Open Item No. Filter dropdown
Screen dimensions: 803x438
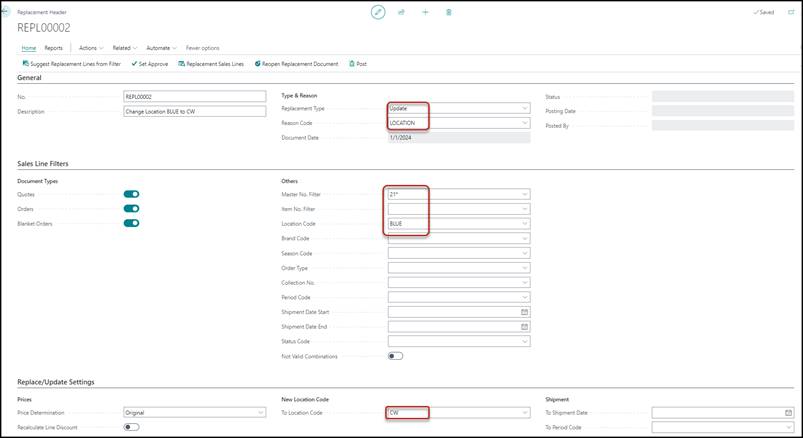(524, 209)
